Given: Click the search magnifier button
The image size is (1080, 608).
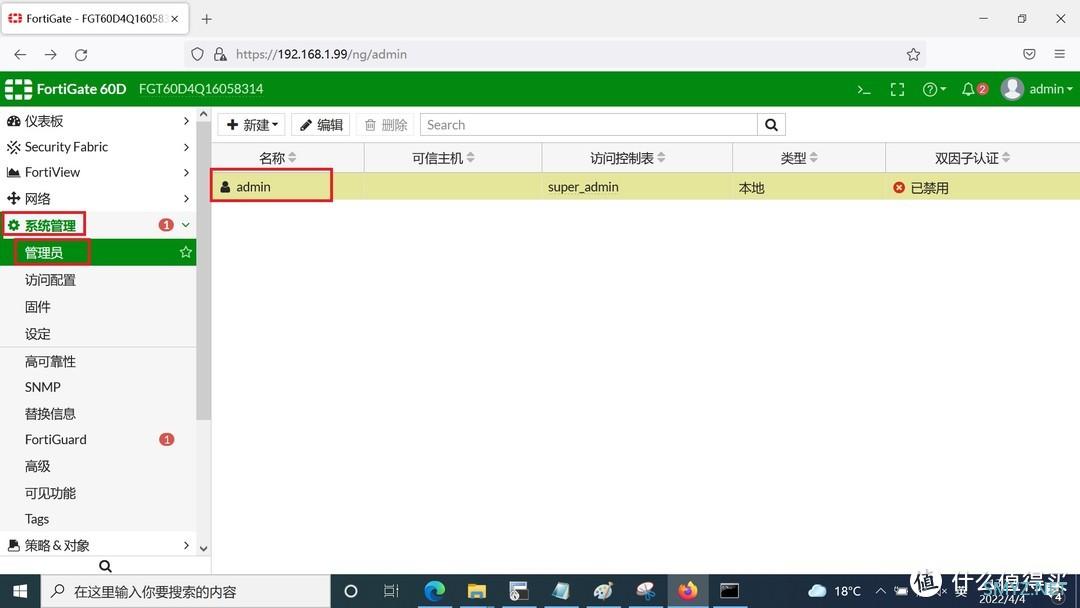Looking at the screenshot, I should (771, 125).
